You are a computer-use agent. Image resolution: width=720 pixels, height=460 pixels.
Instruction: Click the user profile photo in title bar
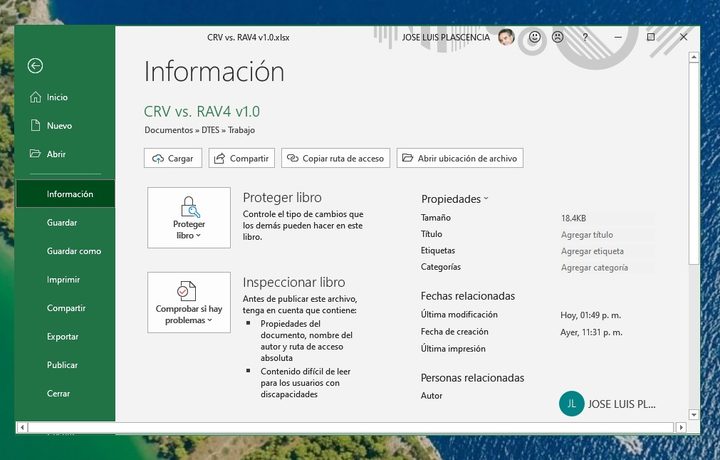tap(506, 37)
